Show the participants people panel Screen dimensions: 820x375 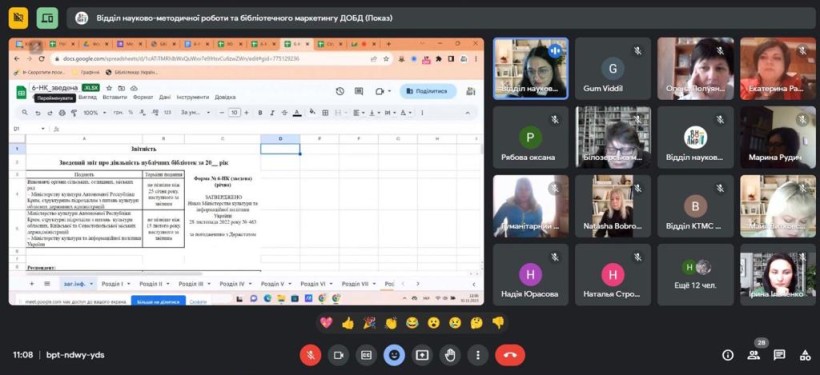[754, 356]
